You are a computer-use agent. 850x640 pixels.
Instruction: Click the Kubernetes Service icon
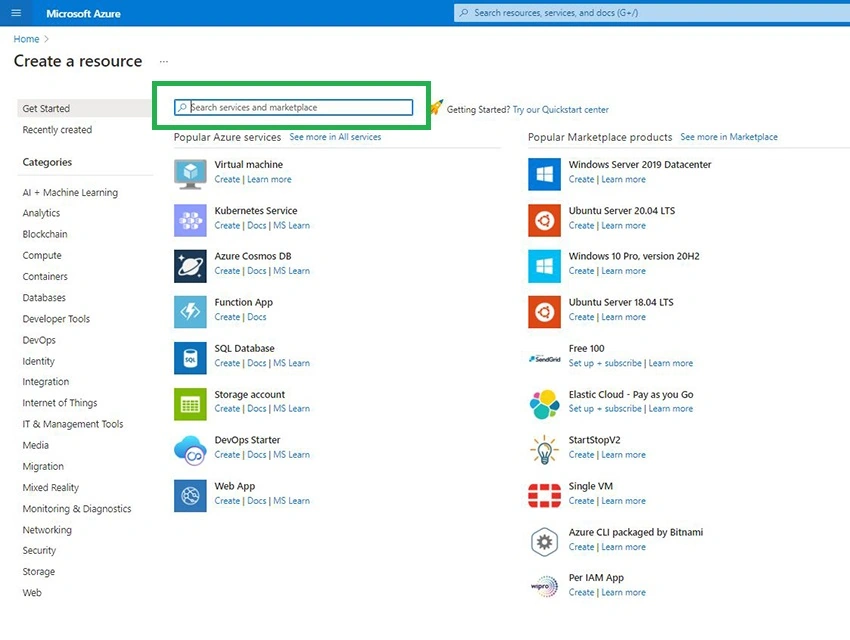point(190,220)
